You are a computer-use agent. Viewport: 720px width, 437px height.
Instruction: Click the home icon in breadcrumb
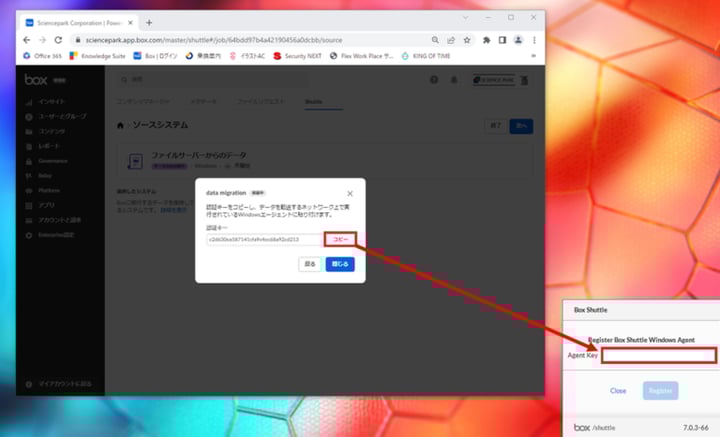point(121,126)
